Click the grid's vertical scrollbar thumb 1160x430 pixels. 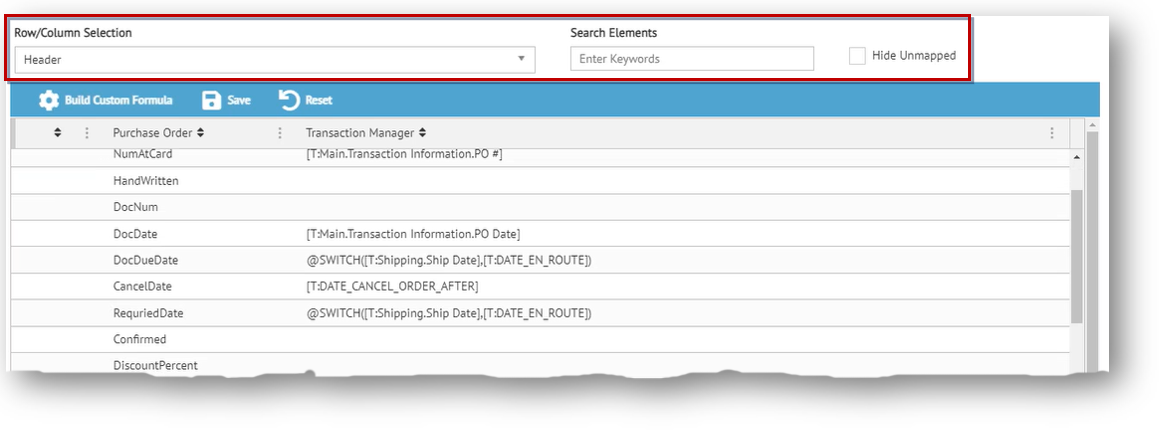(x=1077, y=255)
